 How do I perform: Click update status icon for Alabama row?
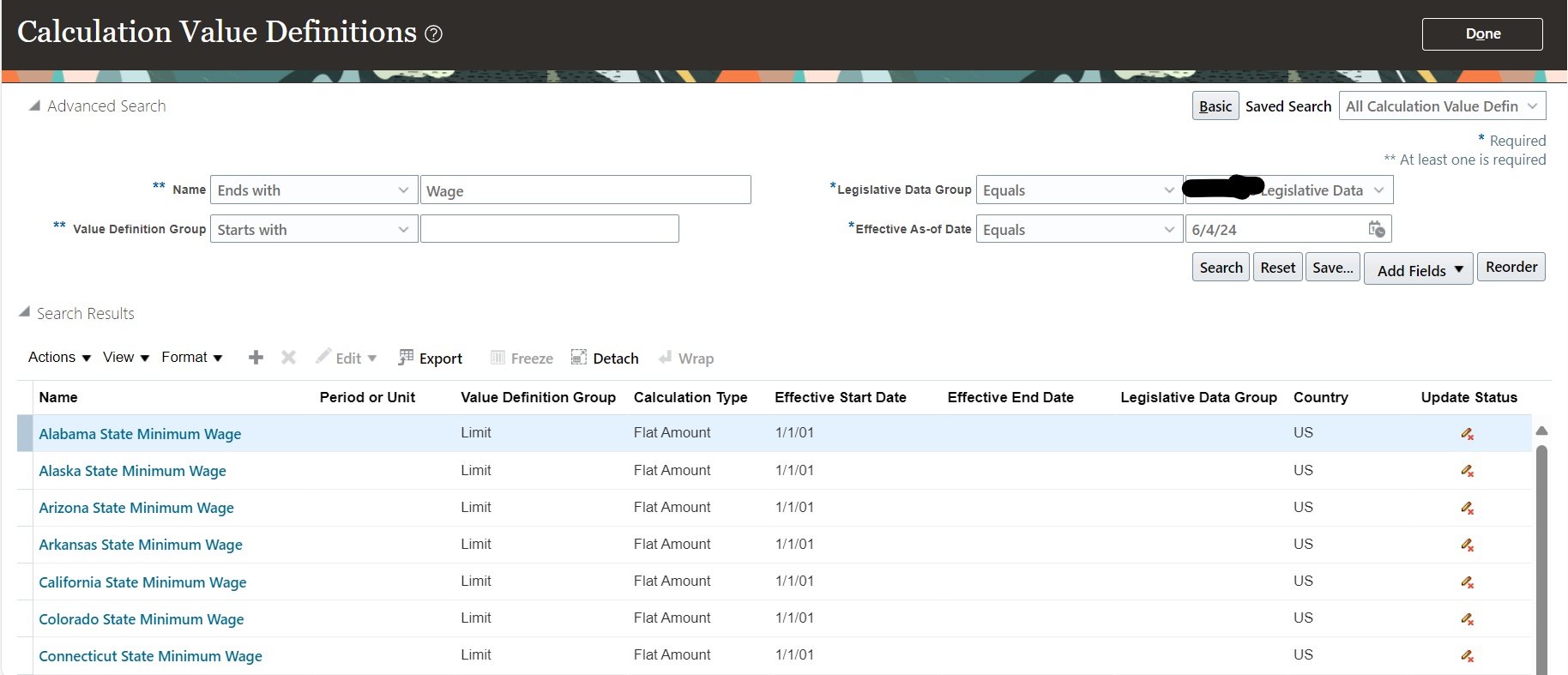pos(1467,434)
